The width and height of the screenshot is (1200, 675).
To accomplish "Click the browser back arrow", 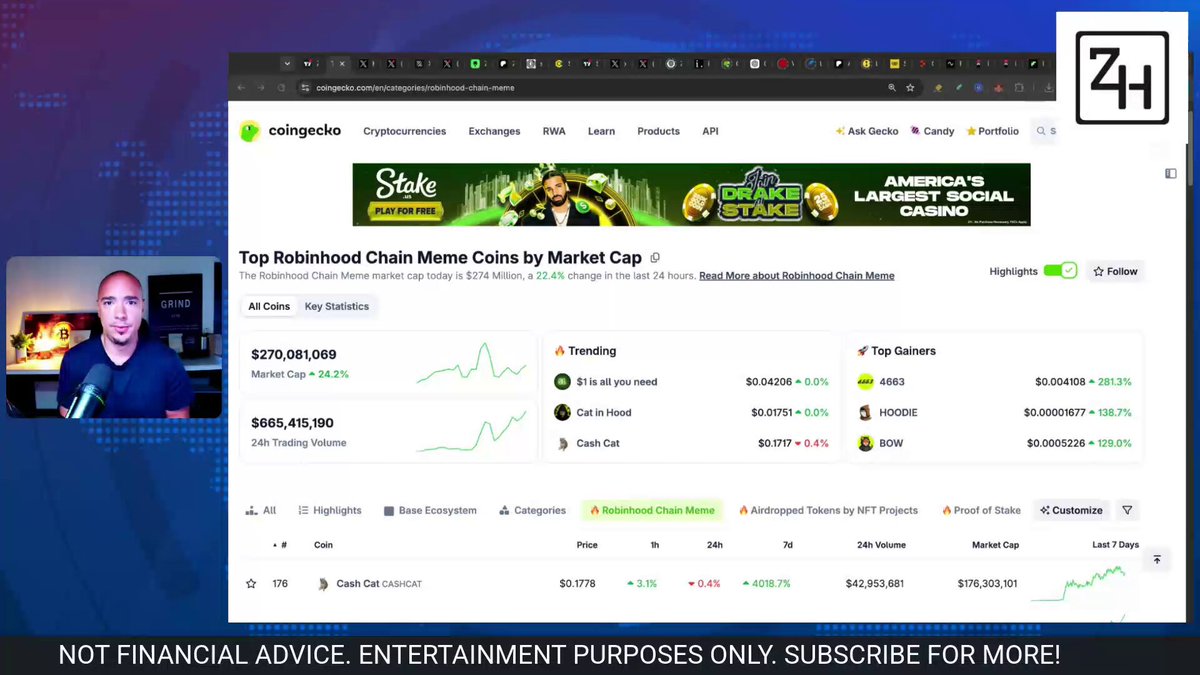I will coord(242,88).
